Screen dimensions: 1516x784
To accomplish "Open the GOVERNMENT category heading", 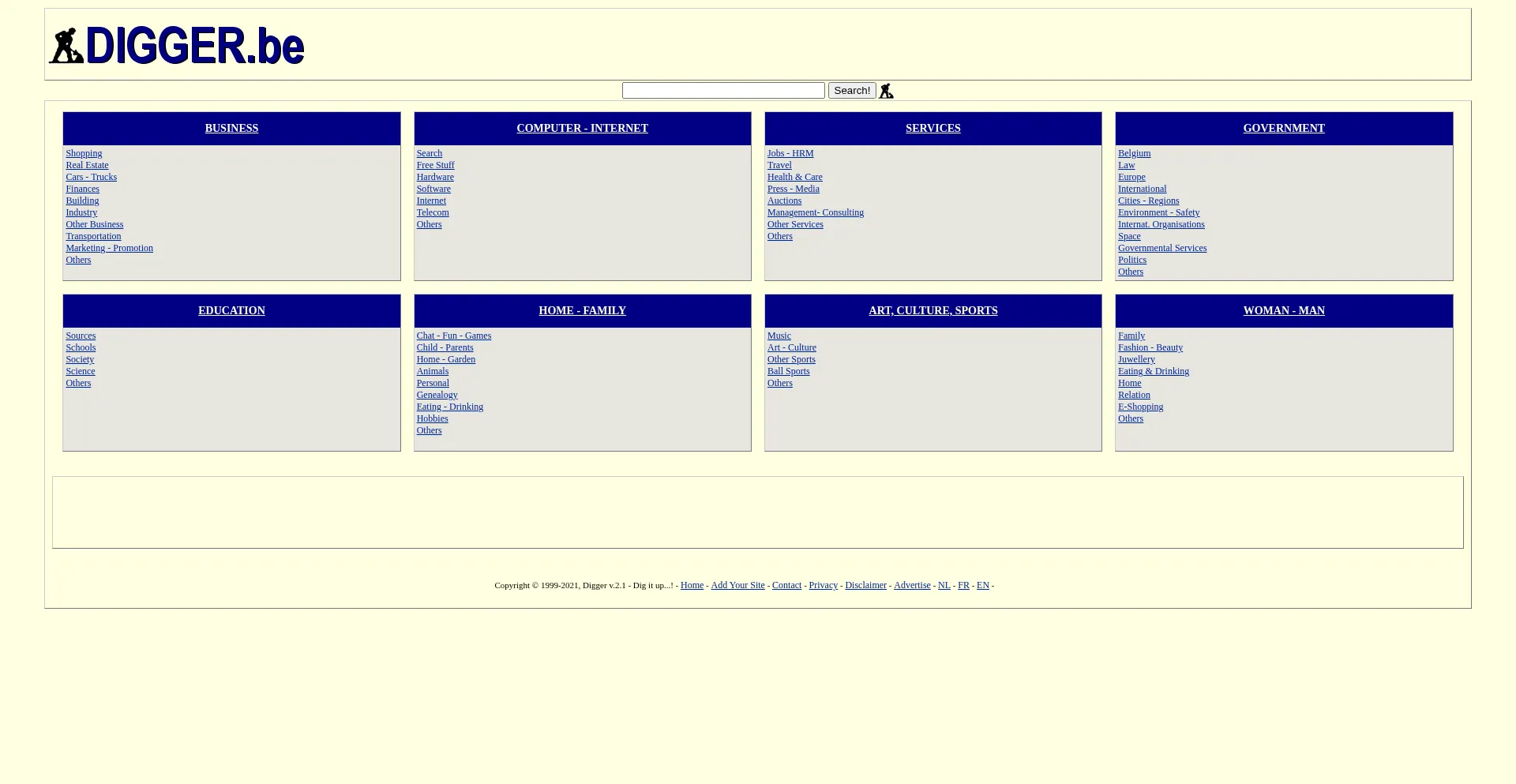I will click(1284, 128).
